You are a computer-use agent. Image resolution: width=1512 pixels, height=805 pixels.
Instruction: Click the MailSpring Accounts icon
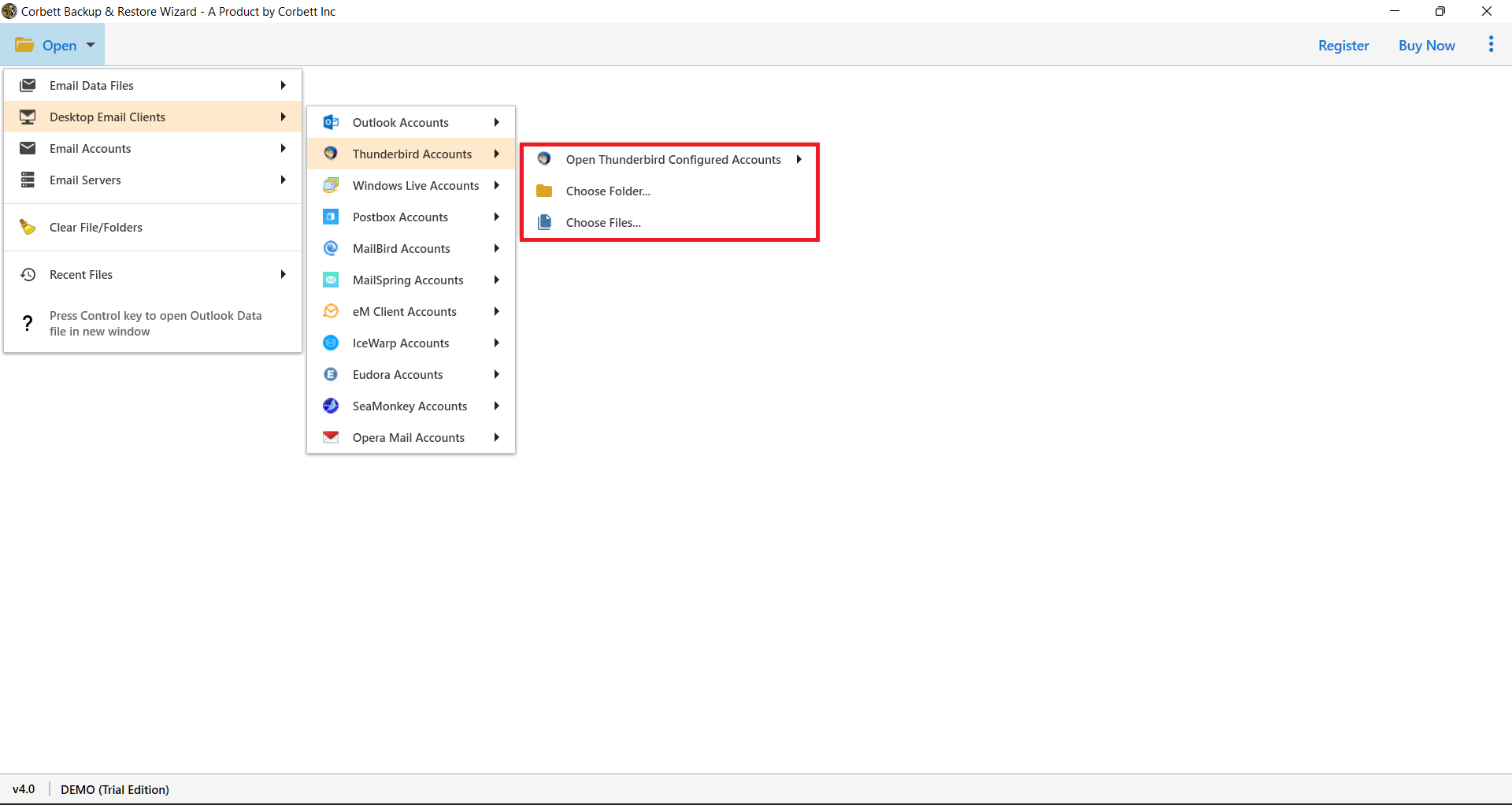[x=331, y=280]
